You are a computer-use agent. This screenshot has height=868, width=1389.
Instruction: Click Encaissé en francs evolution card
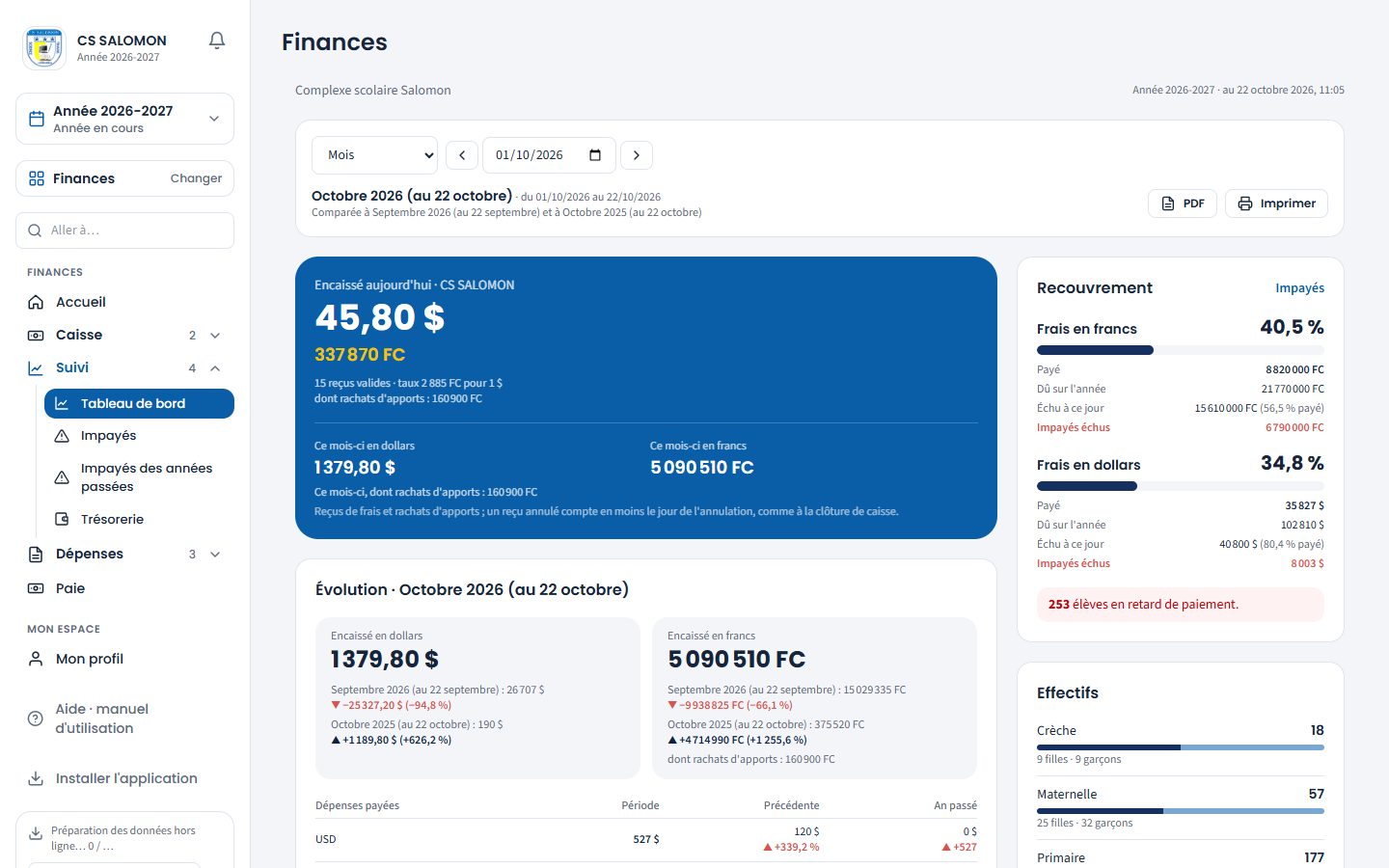coord(815,698)
